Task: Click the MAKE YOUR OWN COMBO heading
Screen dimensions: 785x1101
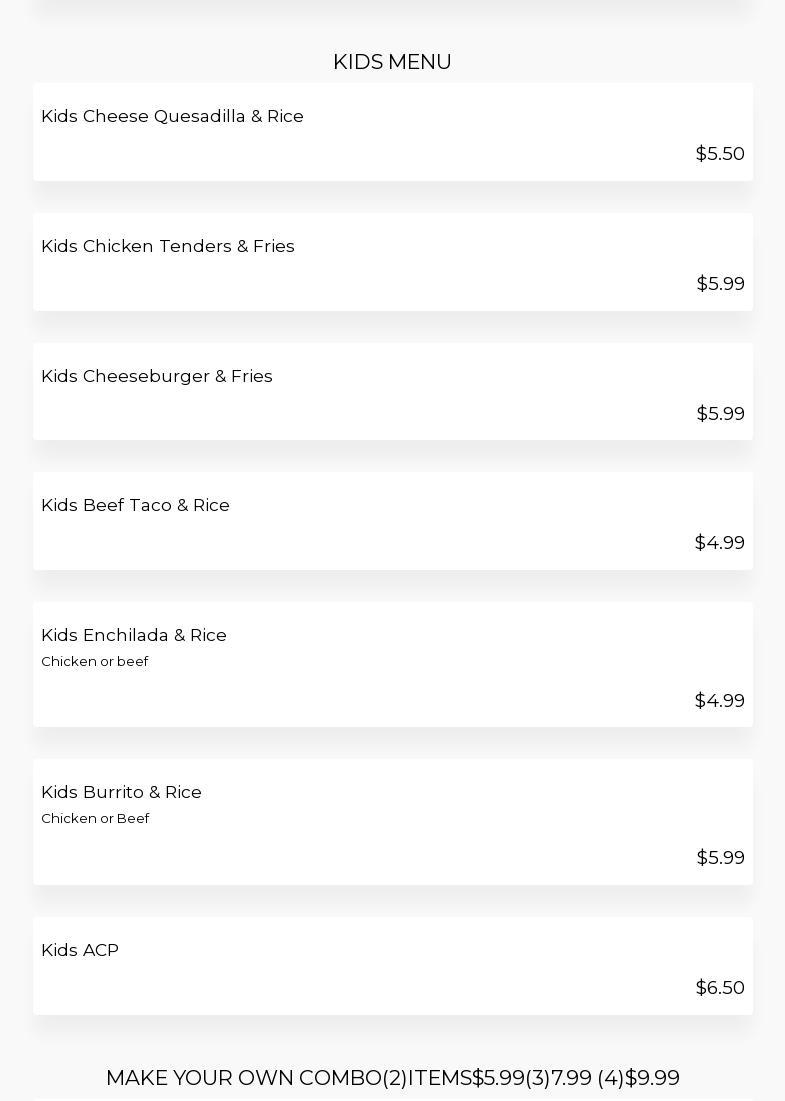Action: (392, 1078)
